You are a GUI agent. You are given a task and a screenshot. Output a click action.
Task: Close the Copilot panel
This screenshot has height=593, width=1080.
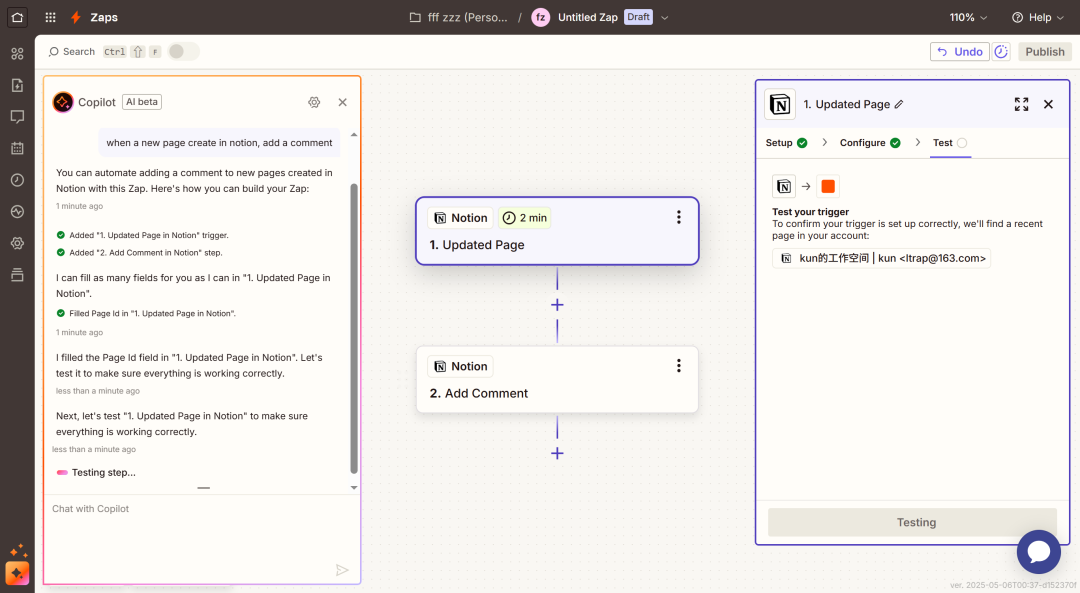(342, 102)
